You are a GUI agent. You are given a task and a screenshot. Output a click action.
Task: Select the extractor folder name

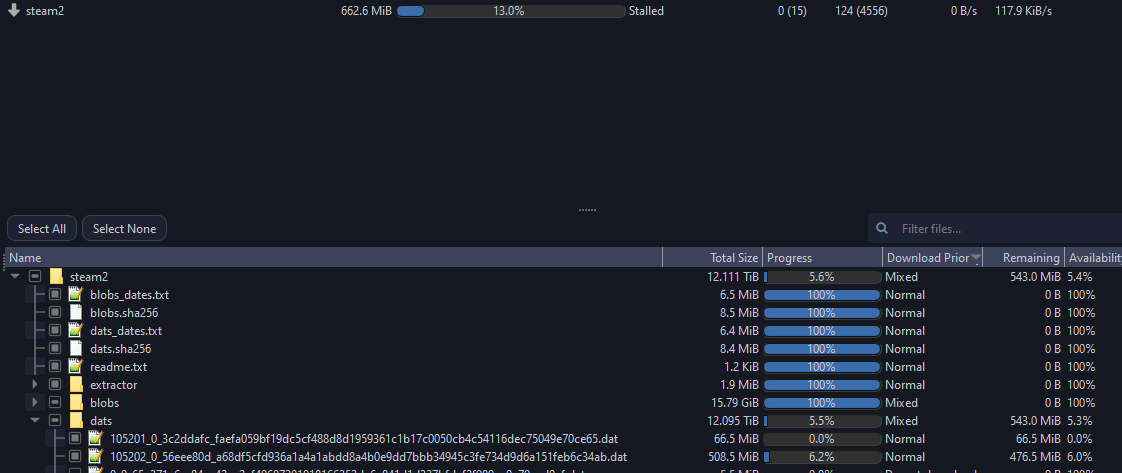(x=114, y=385)
